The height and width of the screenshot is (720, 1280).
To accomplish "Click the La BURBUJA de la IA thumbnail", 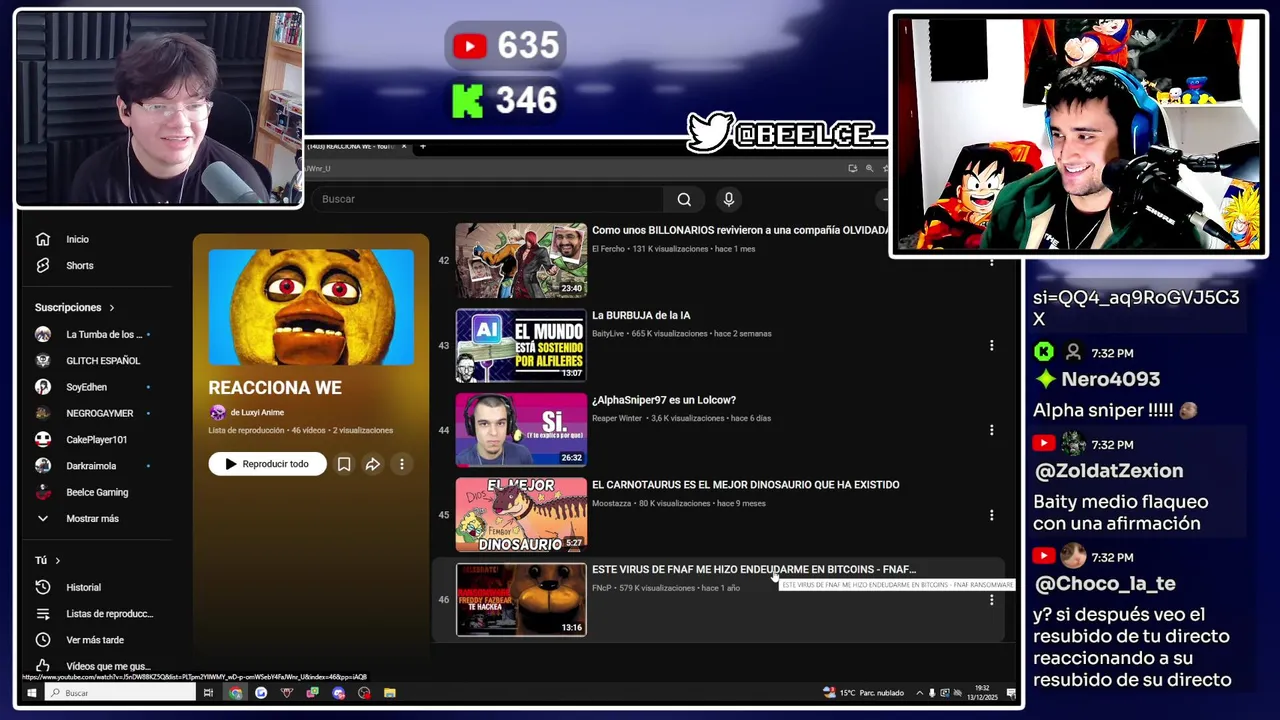I will pos(521,345).
